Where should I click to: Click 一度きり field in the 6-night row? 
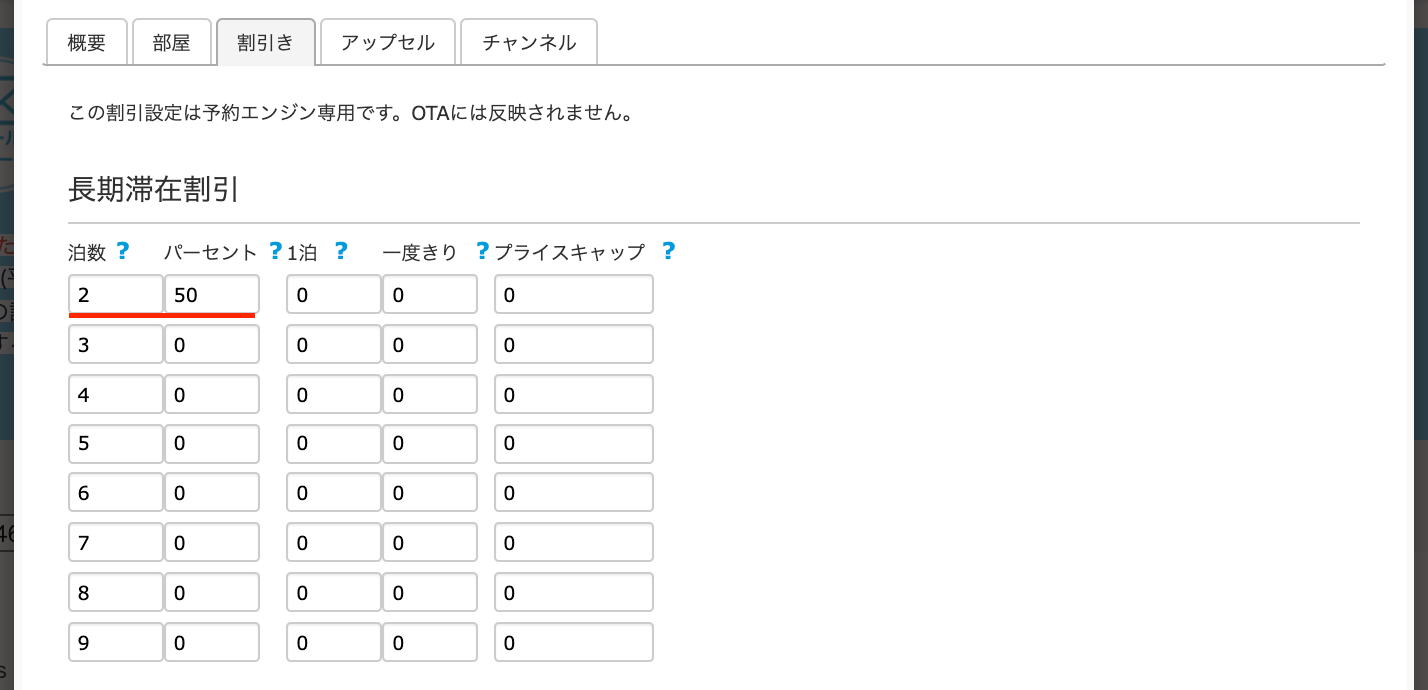(x=429, y=493)
